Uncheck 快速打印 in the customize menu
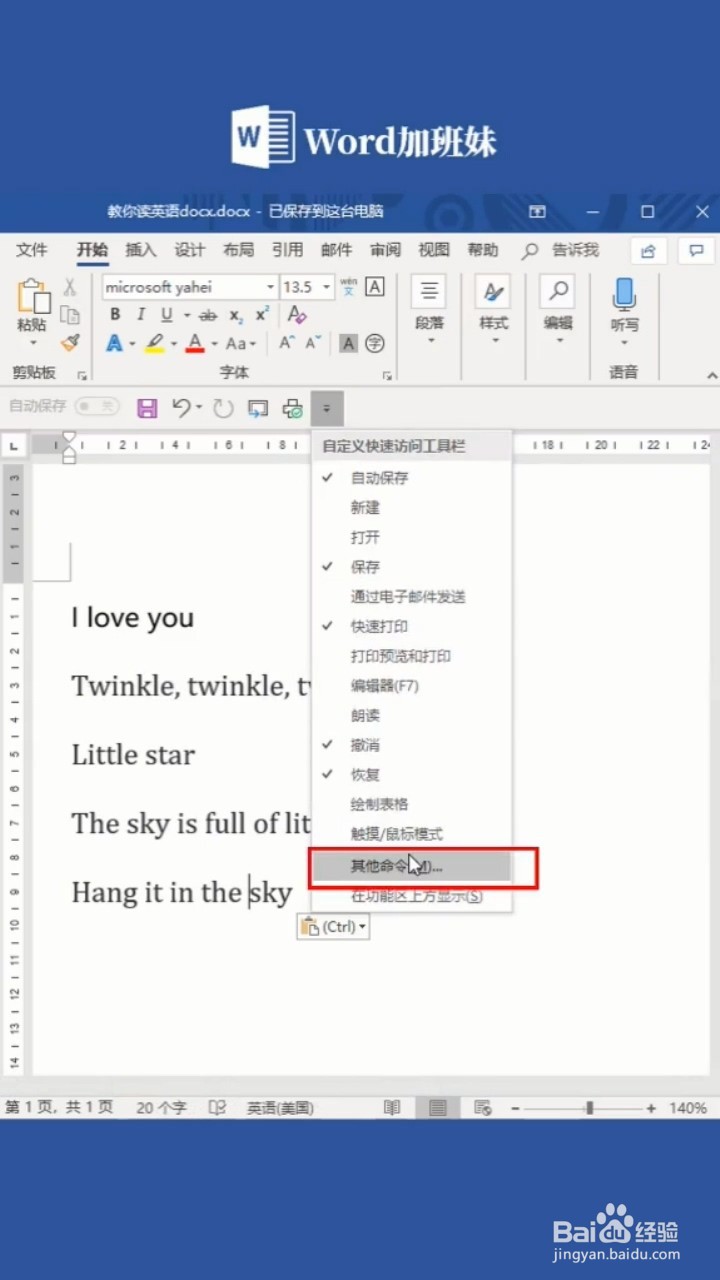This screenshot has height=1280, width=720. [412, 626]
